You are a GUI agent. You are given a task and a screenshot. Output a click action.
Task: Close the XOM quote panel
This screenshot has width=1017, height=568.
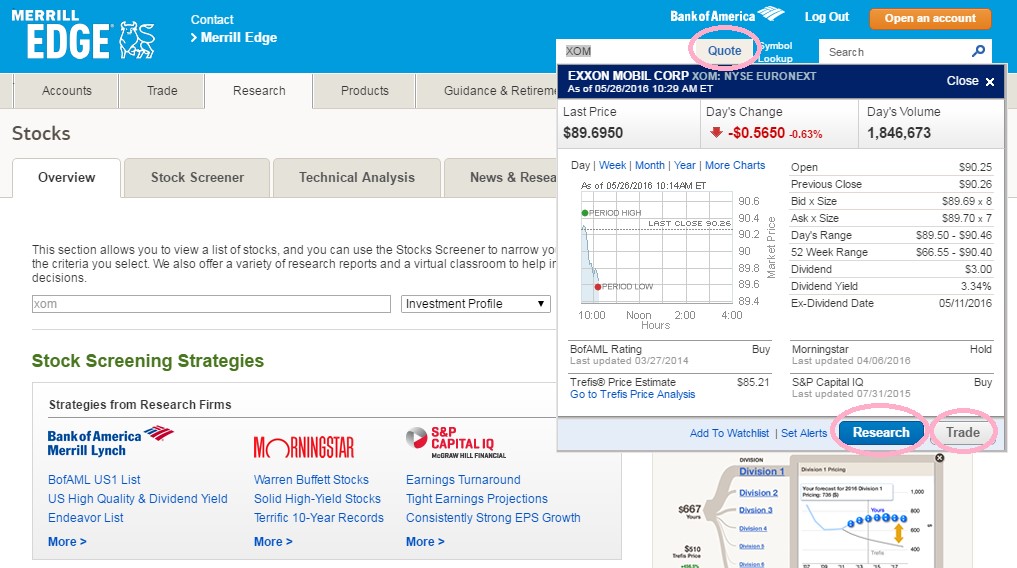pyautogui.click(x=970, y=81)
